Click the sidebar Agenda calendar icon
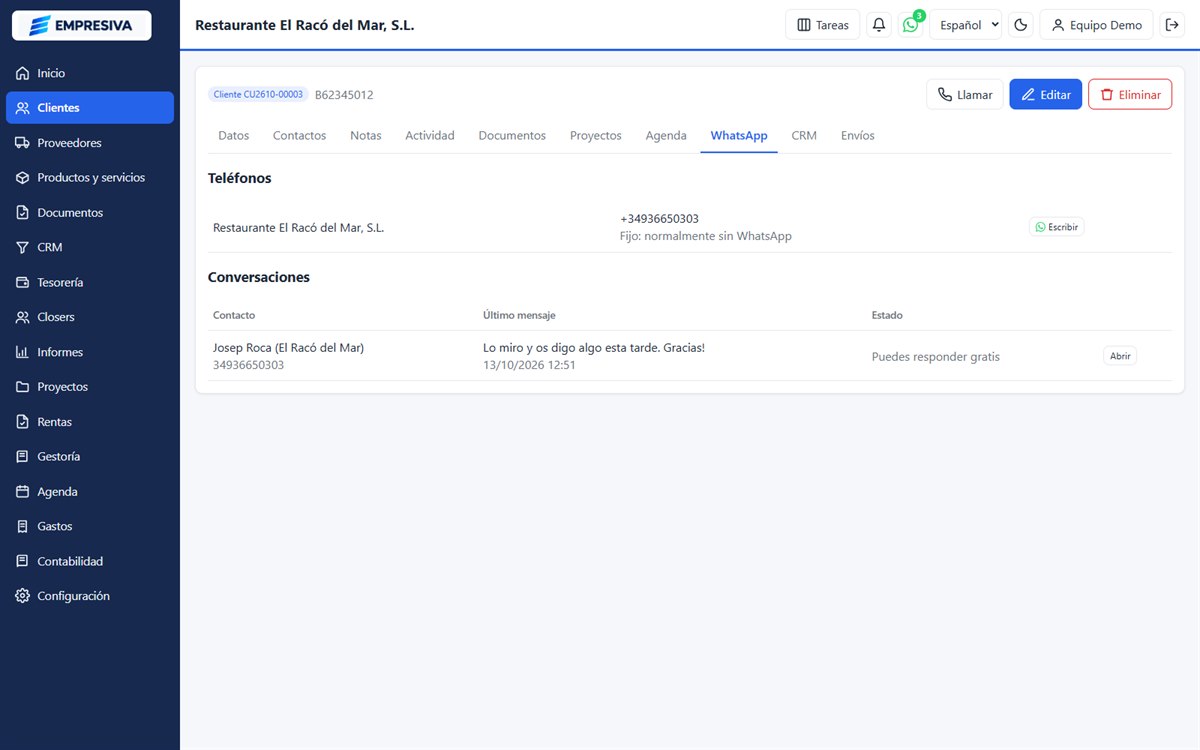1200x750 pixels. pos(22,491)
